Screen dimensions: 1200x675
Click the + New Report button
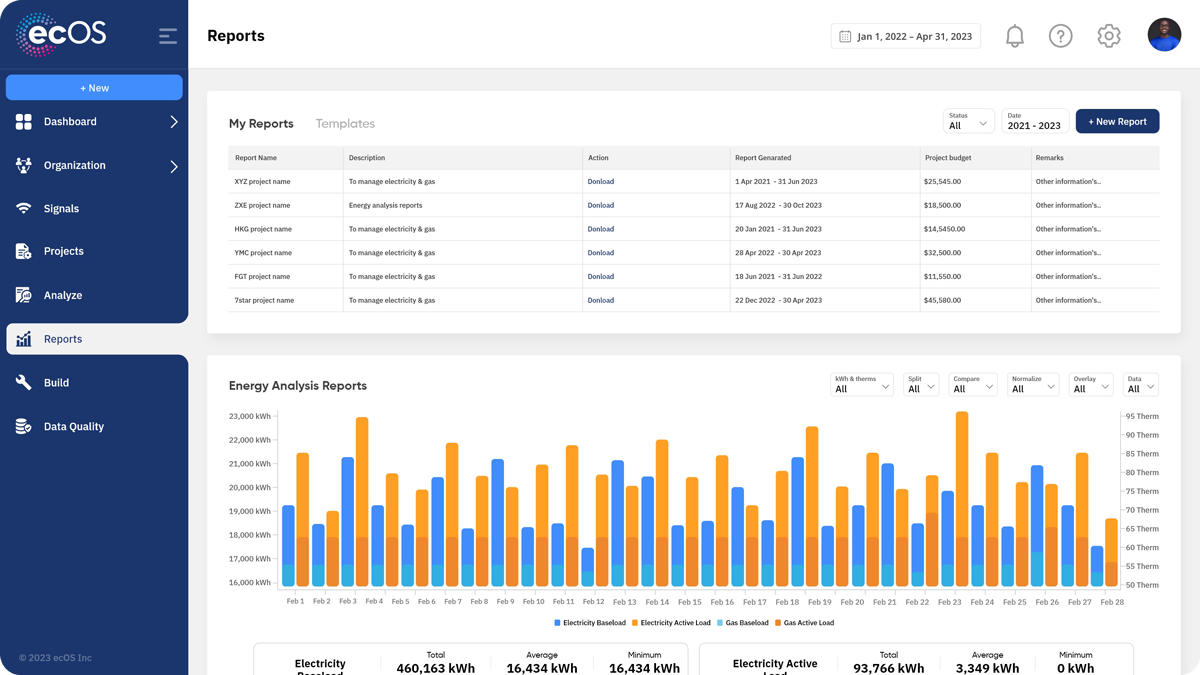[1117, 121]
